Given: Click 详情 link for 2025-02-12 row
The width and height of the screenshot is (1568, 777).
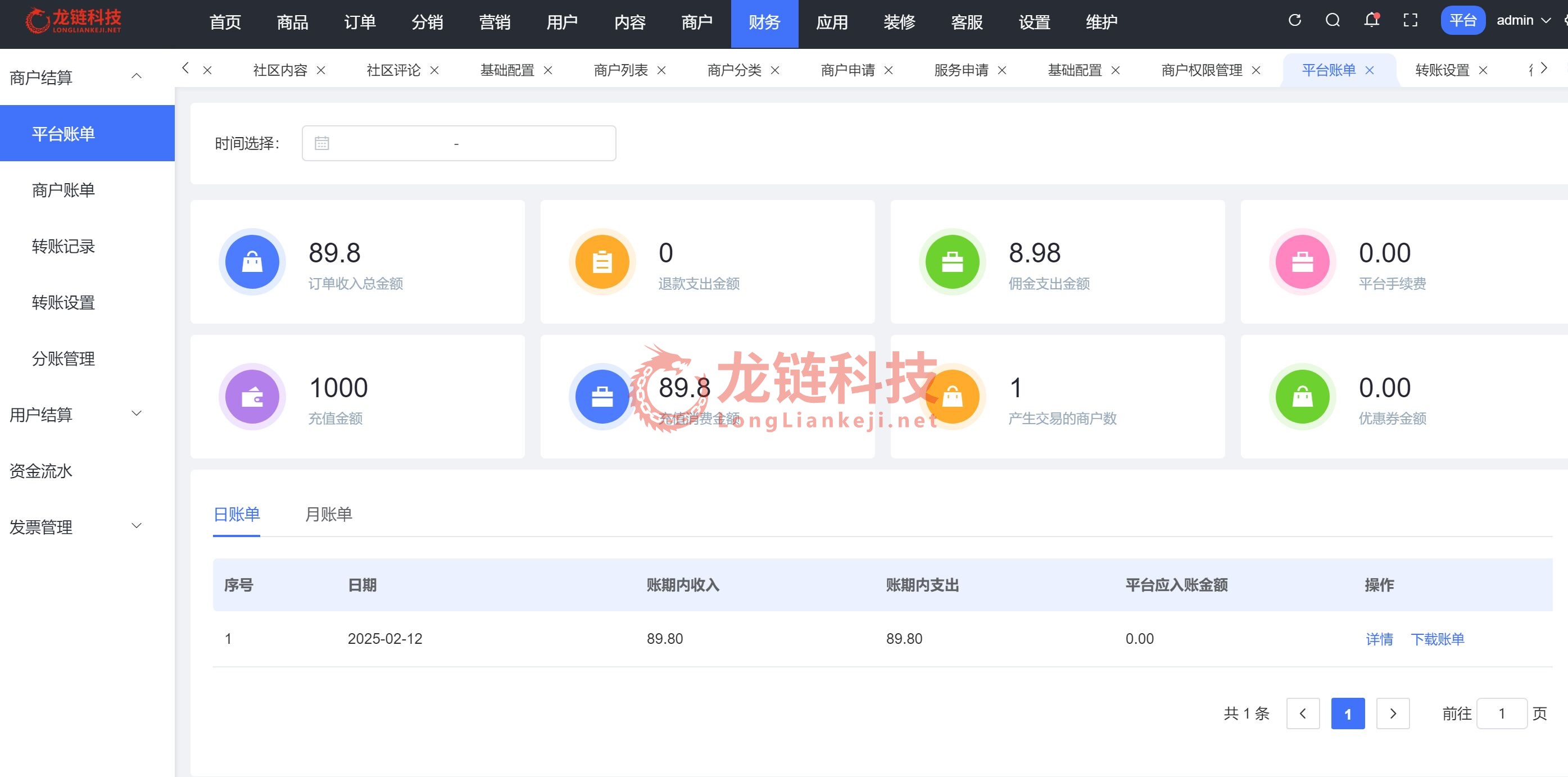Looking at the screenshot, I should click(x=1379, y=639).
